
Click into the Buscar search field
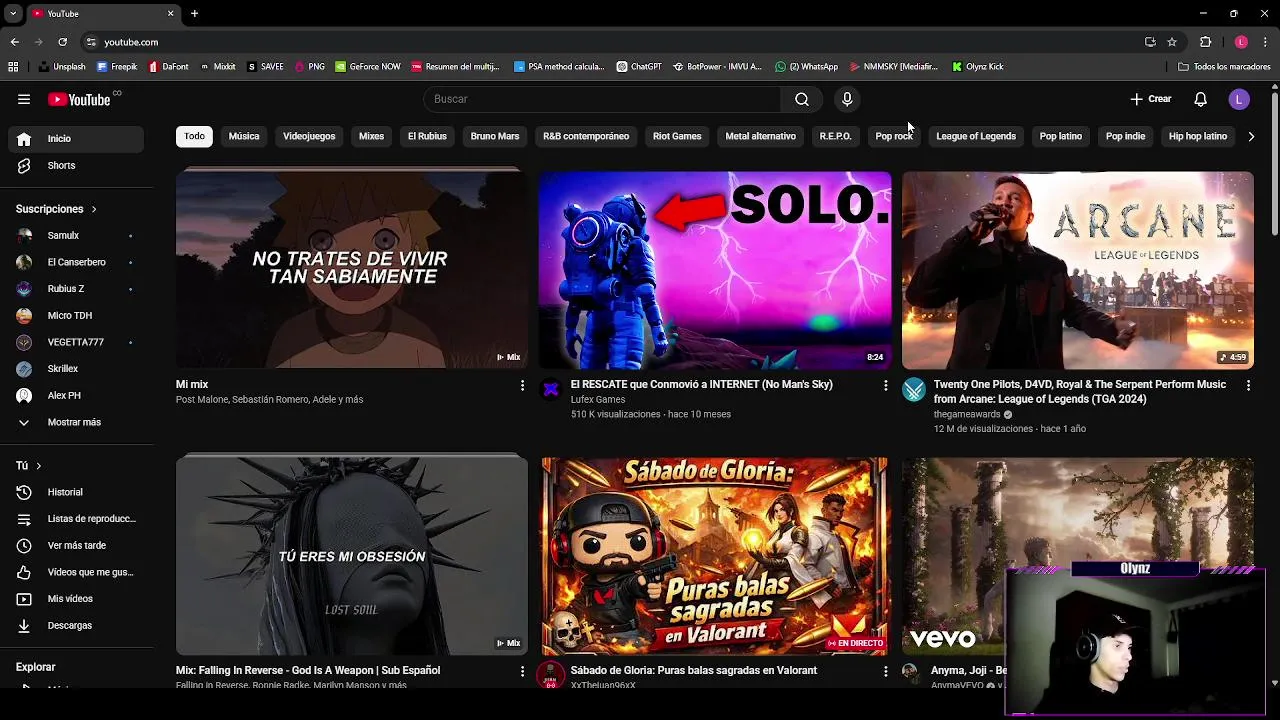click(x=602, y=99)
